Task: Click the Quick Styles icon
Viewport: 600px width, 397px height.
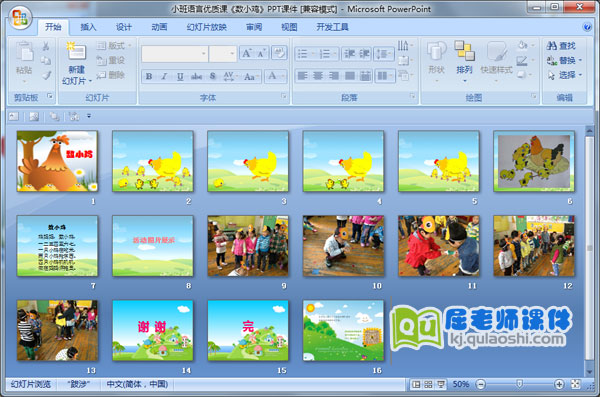Action: tap(496, 51)
